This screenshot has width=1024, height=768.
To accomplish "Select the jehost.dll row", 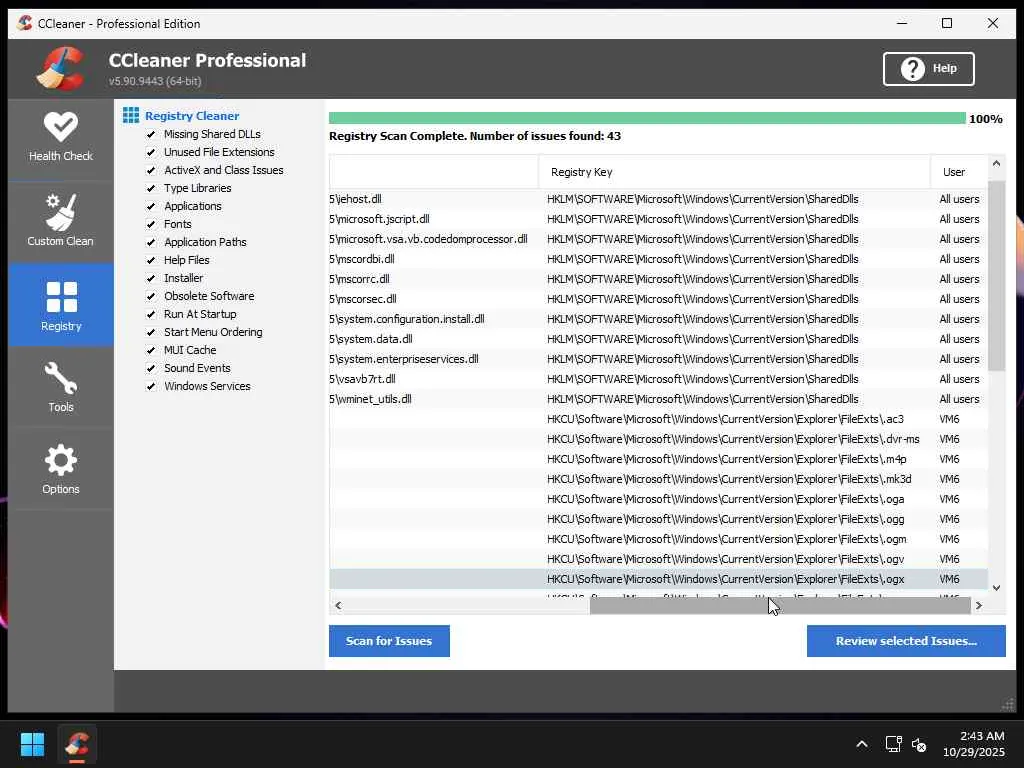I will (x=658, y=199).
